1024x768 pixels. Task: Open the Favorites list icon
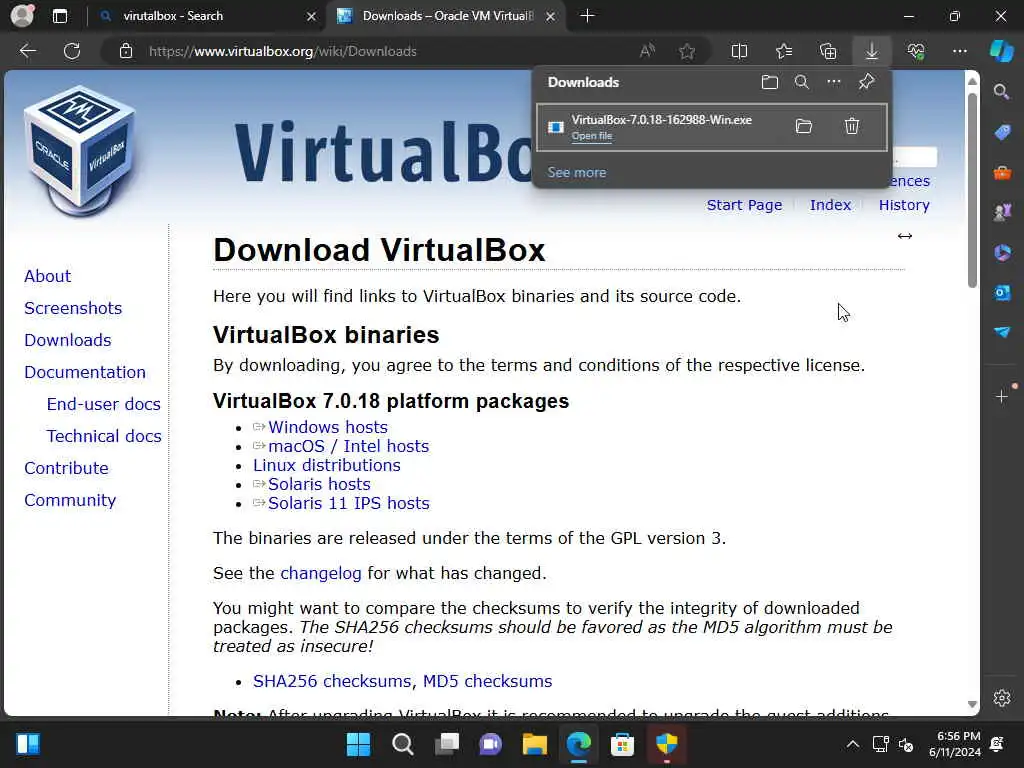click(x=784, y=51)
